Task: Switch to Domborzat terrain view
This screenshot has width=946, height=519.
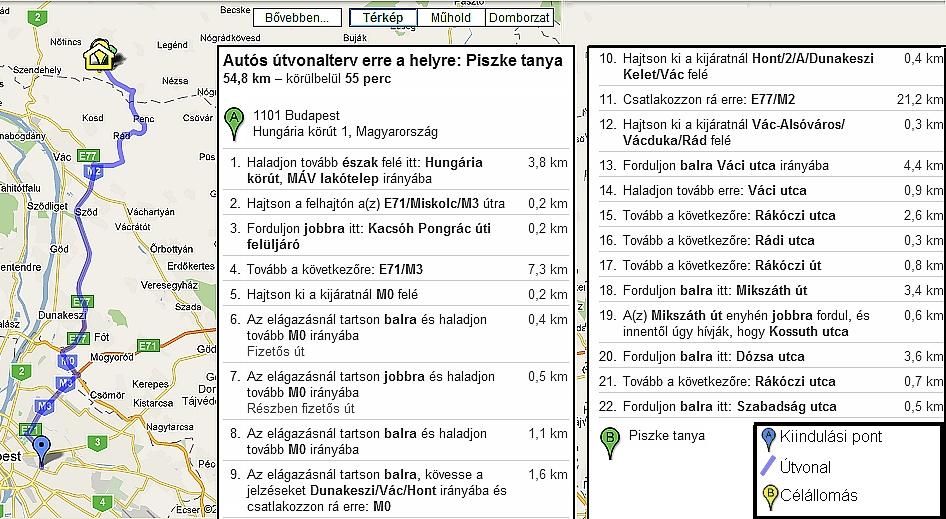Action: [519, 18]
